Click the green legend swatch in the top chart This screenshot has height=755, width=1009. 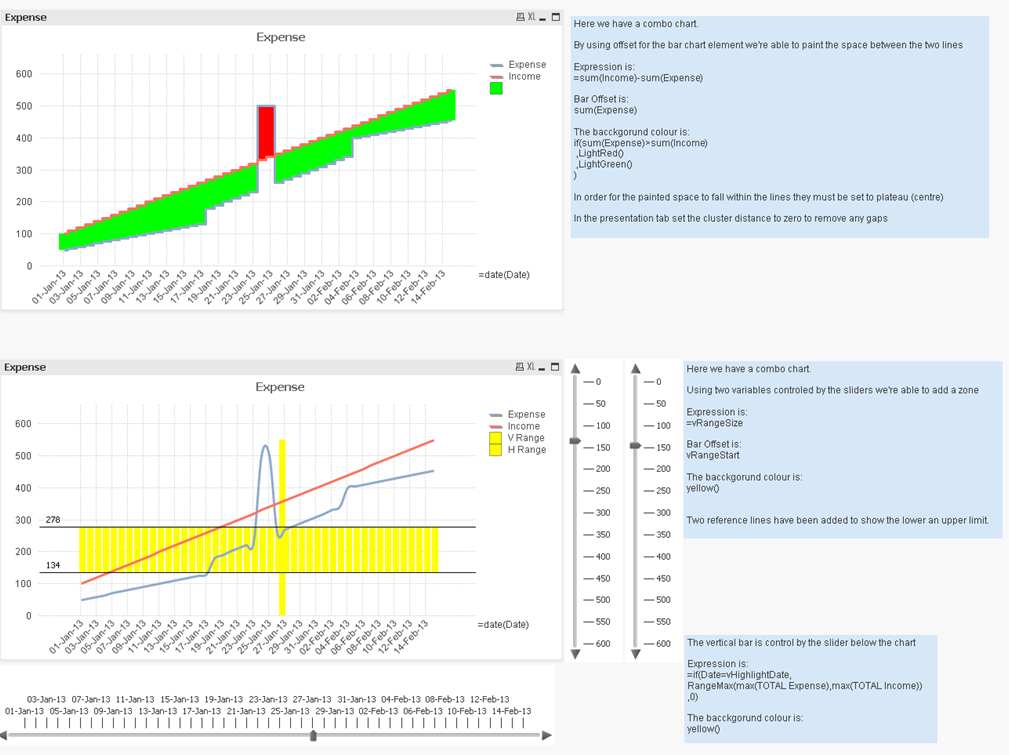[496, 88]
